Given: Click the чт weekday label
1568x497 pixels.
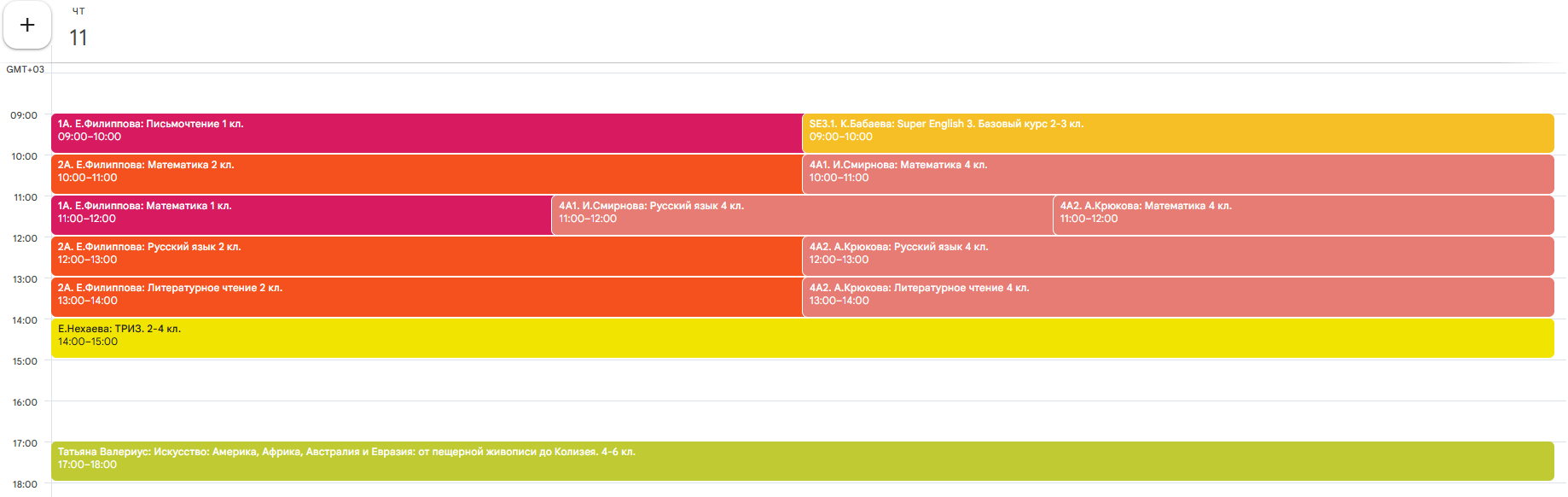Looking at the screenshot, I should (78, 11).
